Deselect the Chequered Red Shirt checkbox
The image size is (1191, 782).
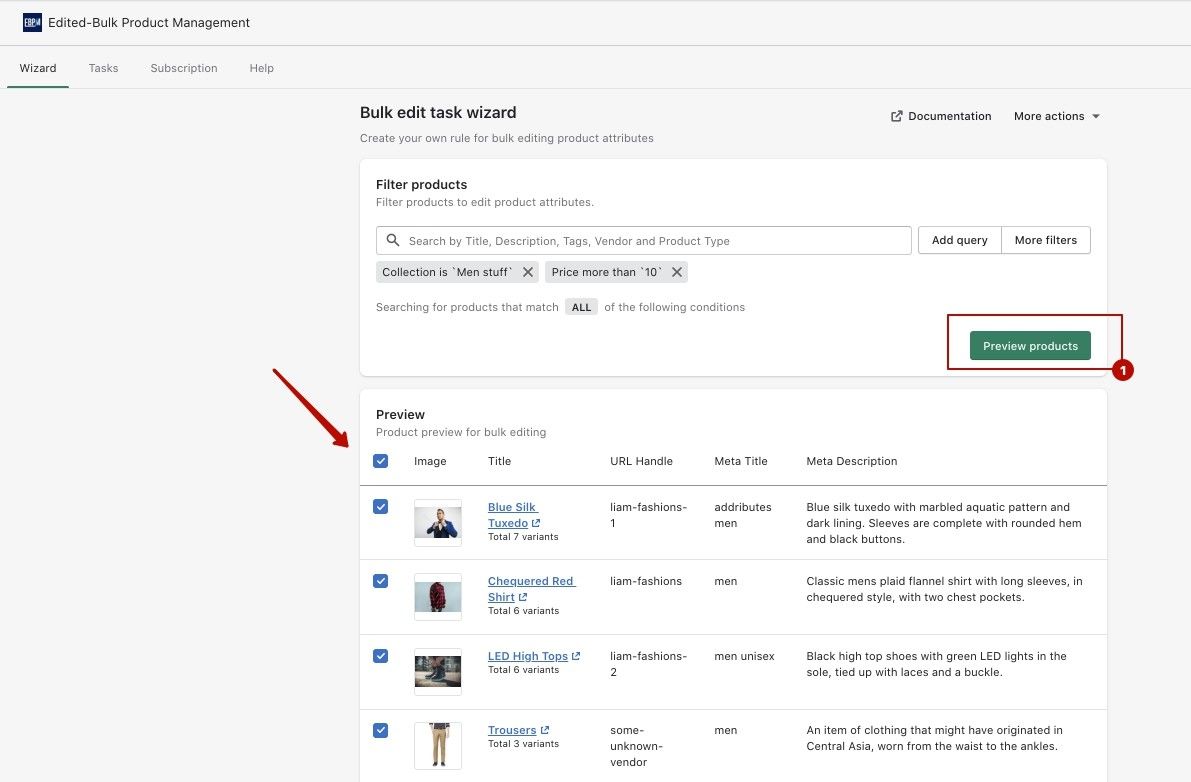(x=381, y=581)
